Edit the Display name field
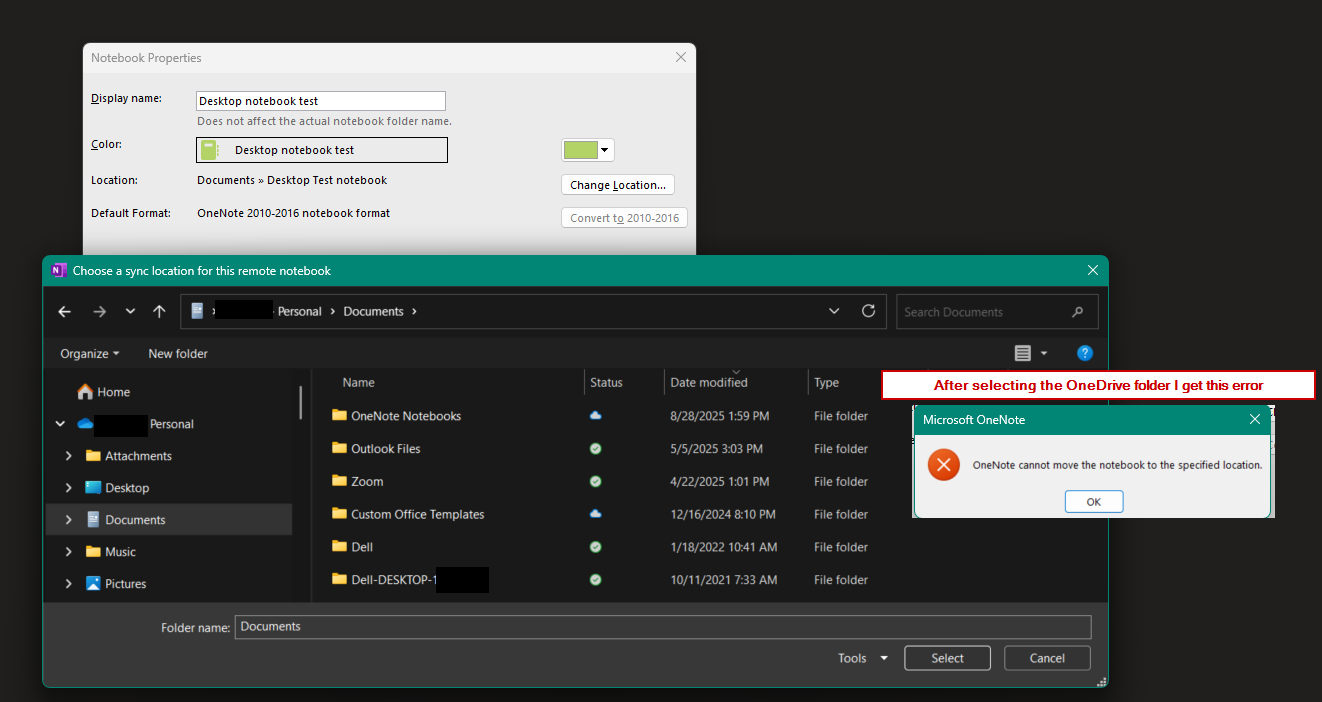The height and width of the screenshot is (702, 1322). tap(321, 101)
